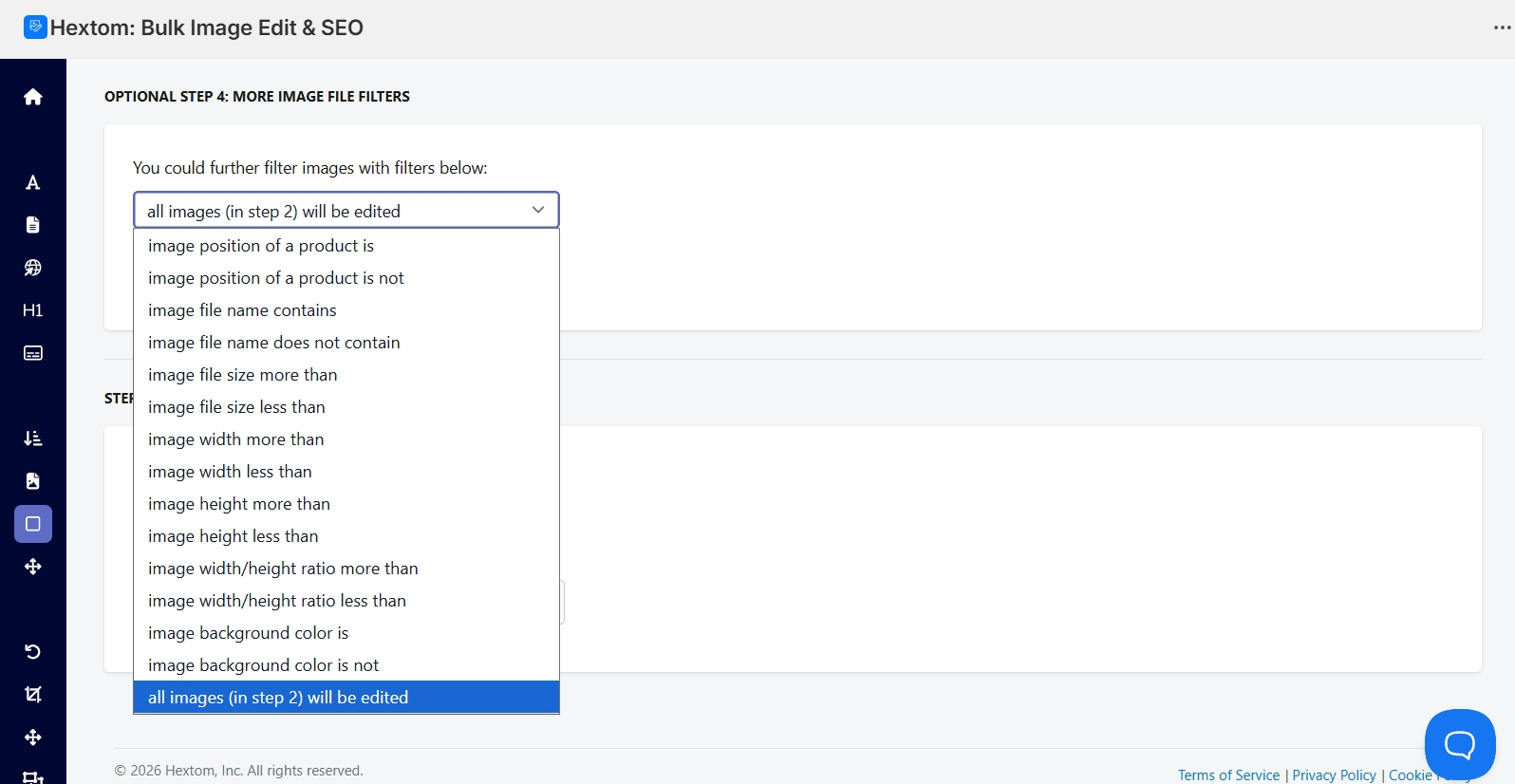Open the letter A text sidebar icon
Screen dimensions: 1515x784
click(x=33, y=182)
